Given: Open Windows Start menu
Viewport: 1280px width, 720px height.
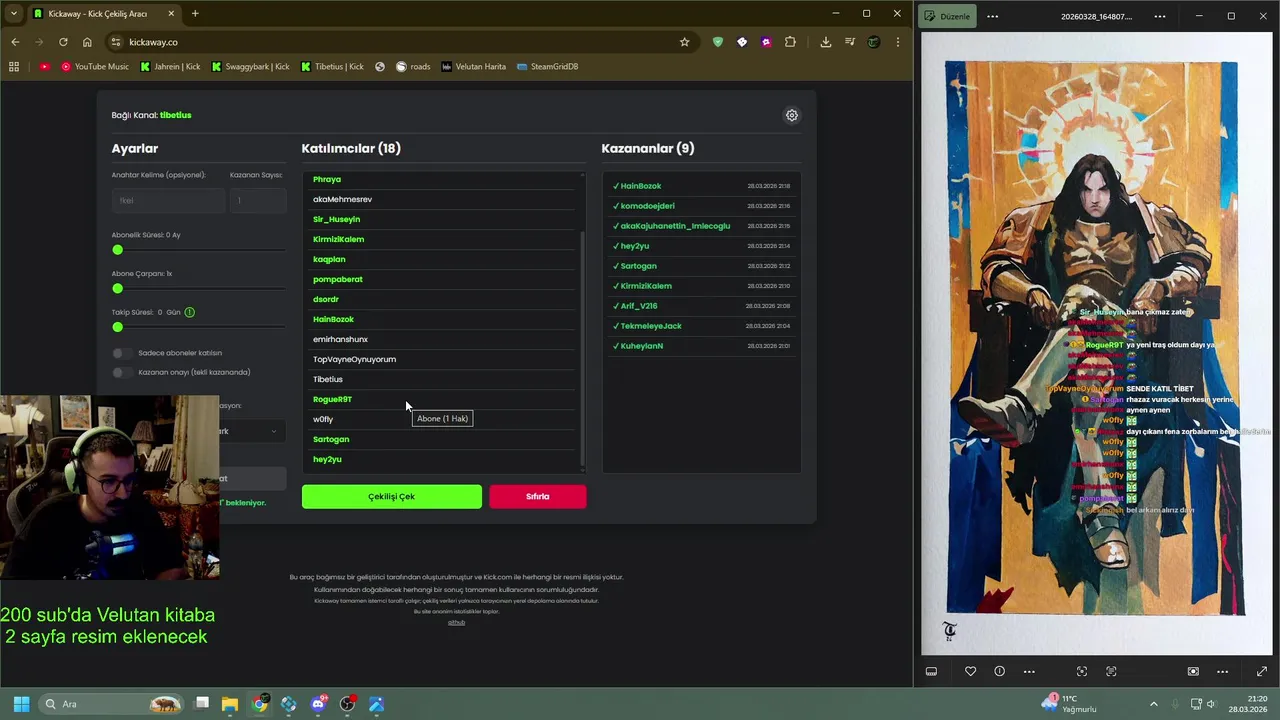Looking at the screenshot, I should coord(21,704).
